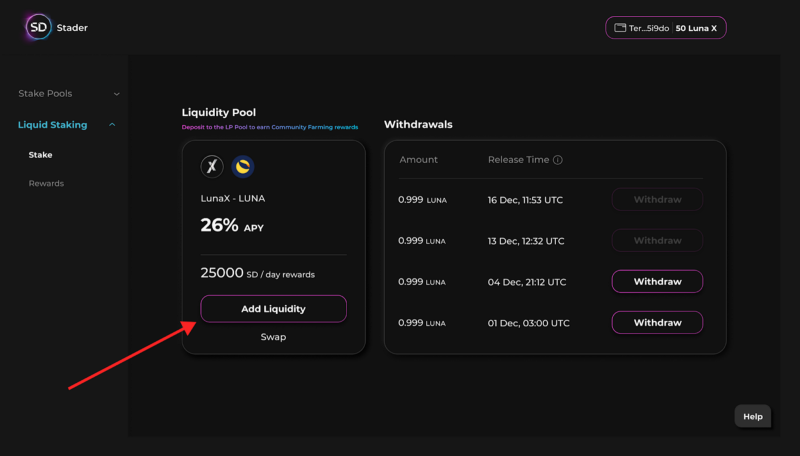The image size is (800, 456).
Task: Click the wallet icon in address button
Action: click(x=620, y=28)
